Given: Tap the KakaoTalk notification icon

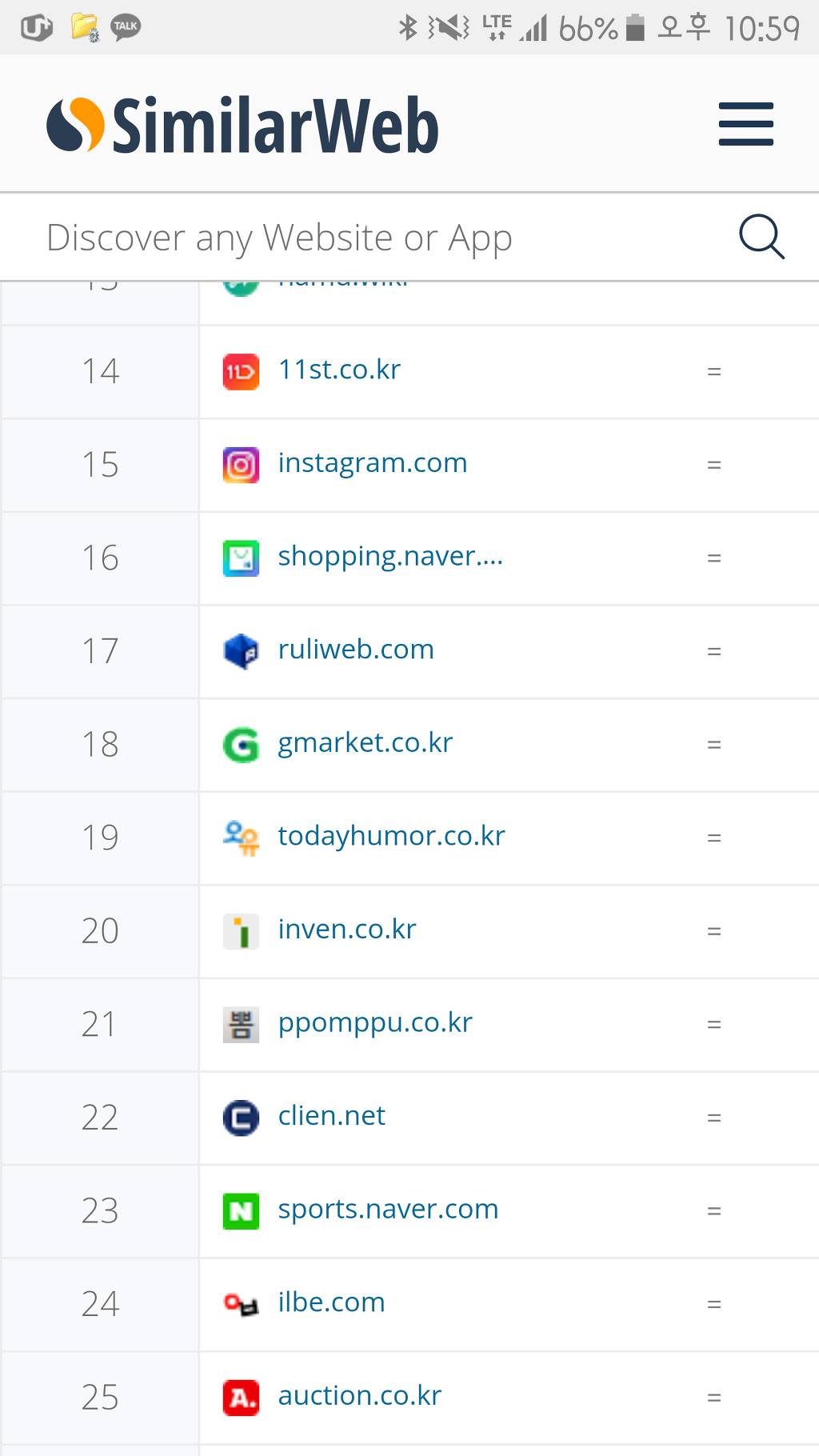Looking at the screenshot, I should coord(126,27).
